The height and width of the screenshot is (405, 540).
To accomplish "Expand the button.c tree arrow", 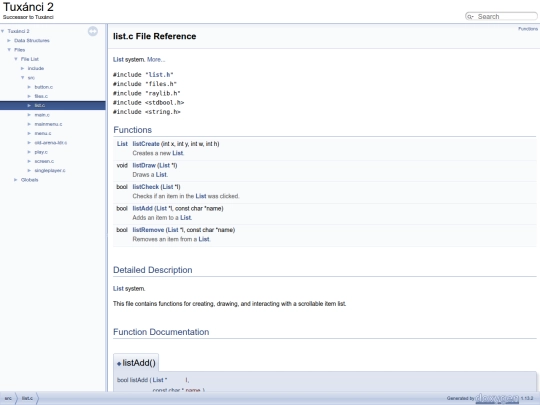I will point(29,87).
